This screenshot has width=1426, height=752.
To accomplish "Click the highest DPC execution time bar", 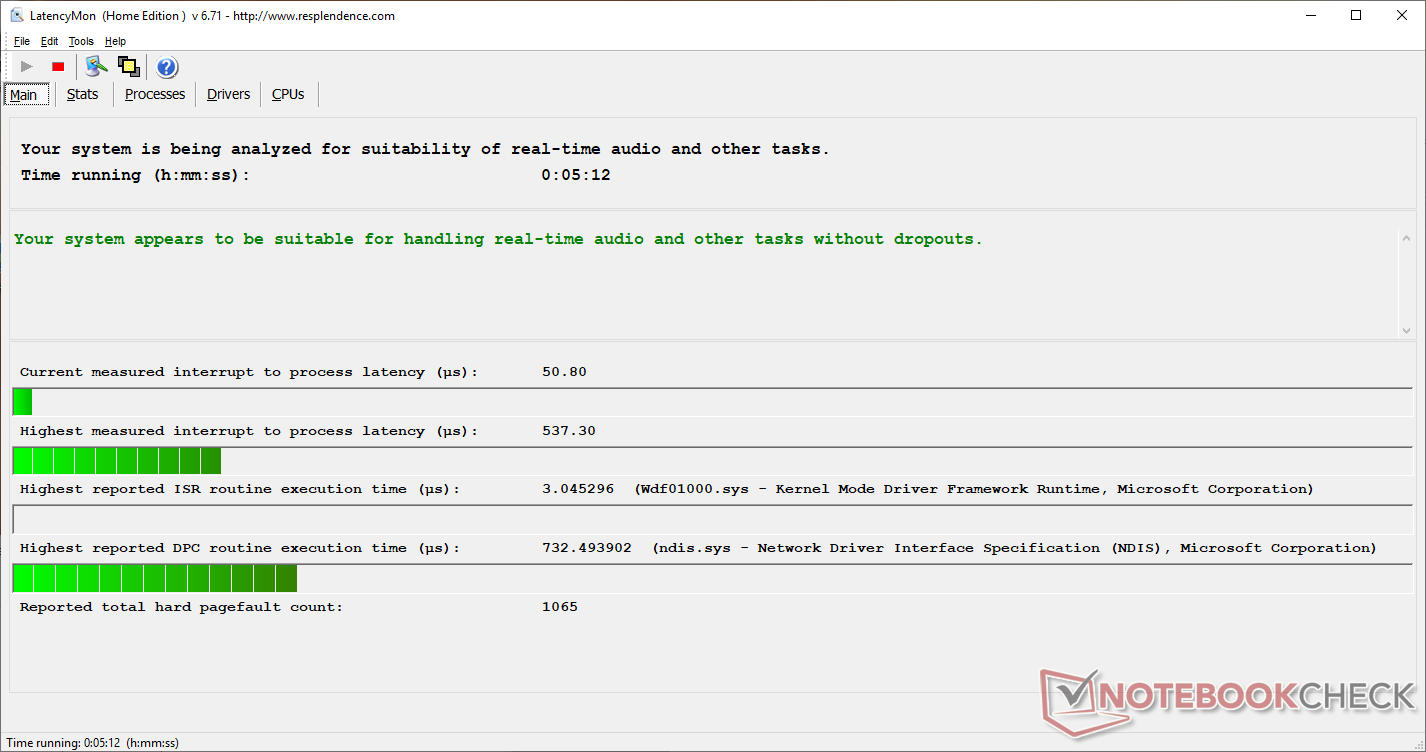I will coord(712,578).
